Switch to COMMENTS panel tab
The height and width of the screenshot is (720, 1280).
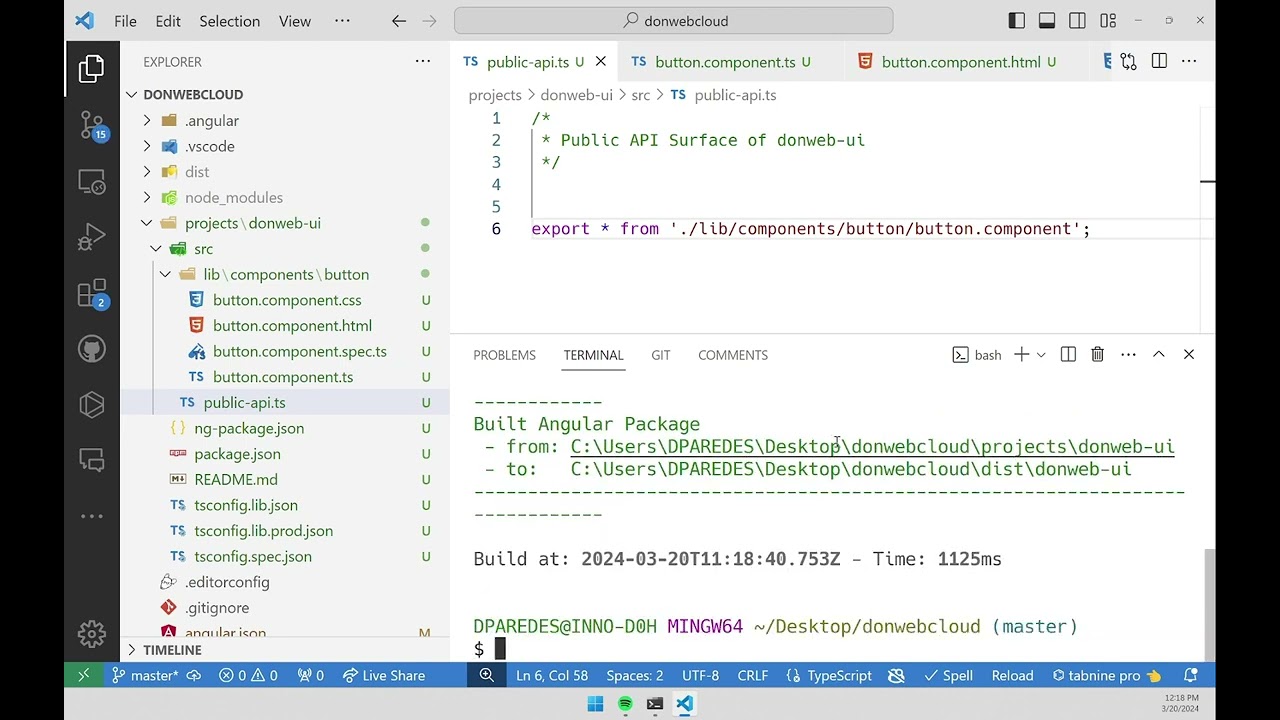(x=733, y=355)
